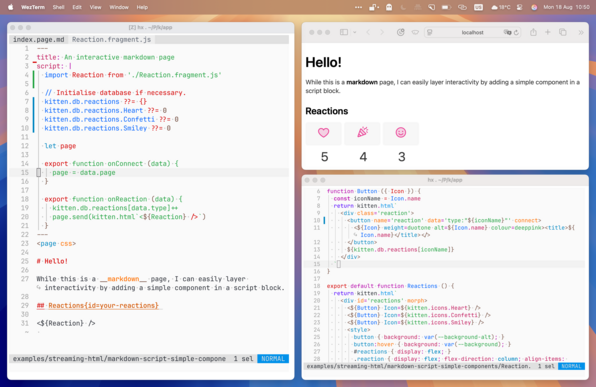Click the 'kitten.db.reactions.Confetti ??= 0' line
596x387 pixels.
tap(111, 119)
